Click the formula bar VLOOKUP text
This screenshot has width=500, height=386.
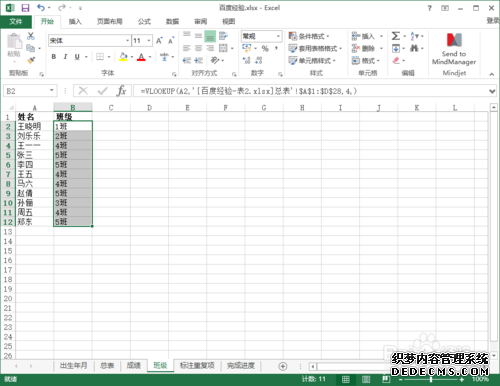249,91
